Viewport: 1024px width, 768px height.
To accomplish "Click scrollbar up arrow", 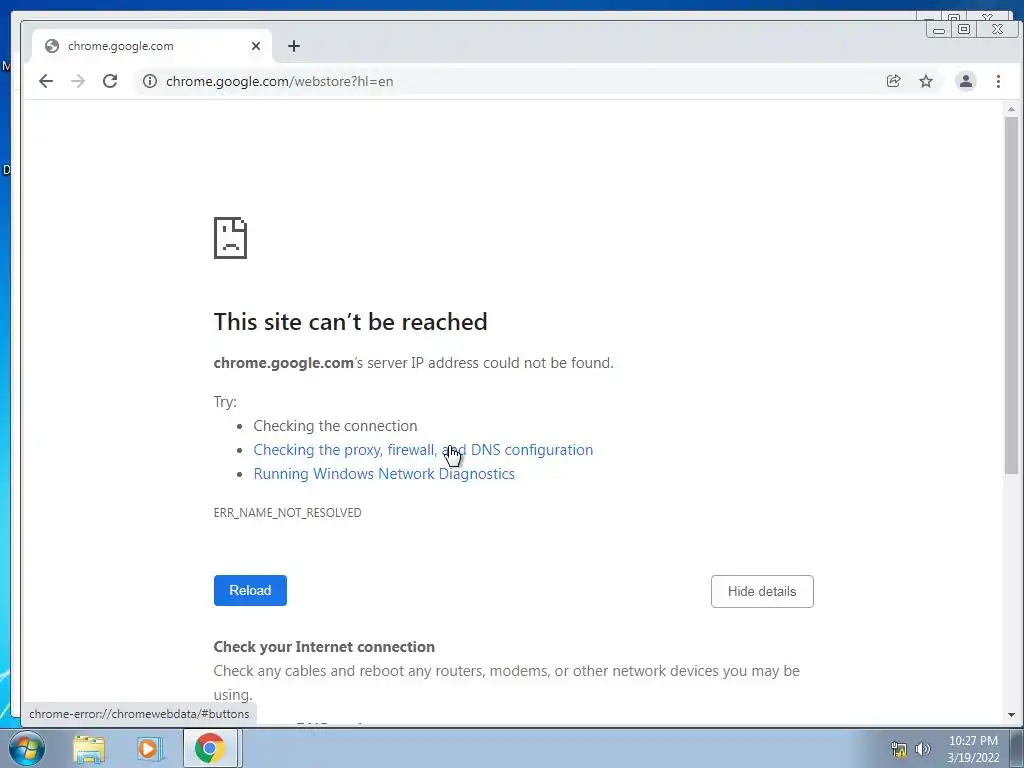I will click(x=1012, y=108).
